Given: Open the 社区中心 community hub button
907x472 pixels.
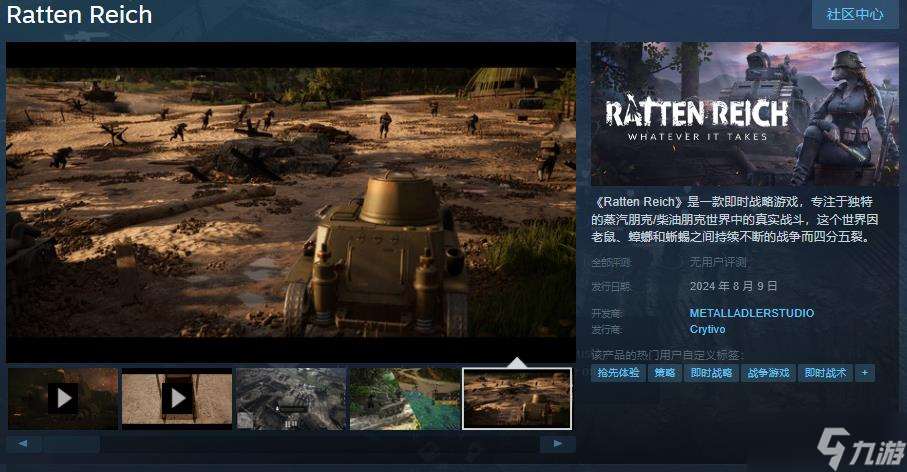Looking at the screenshot, I should pyautogui.click(x=855, y=14).
